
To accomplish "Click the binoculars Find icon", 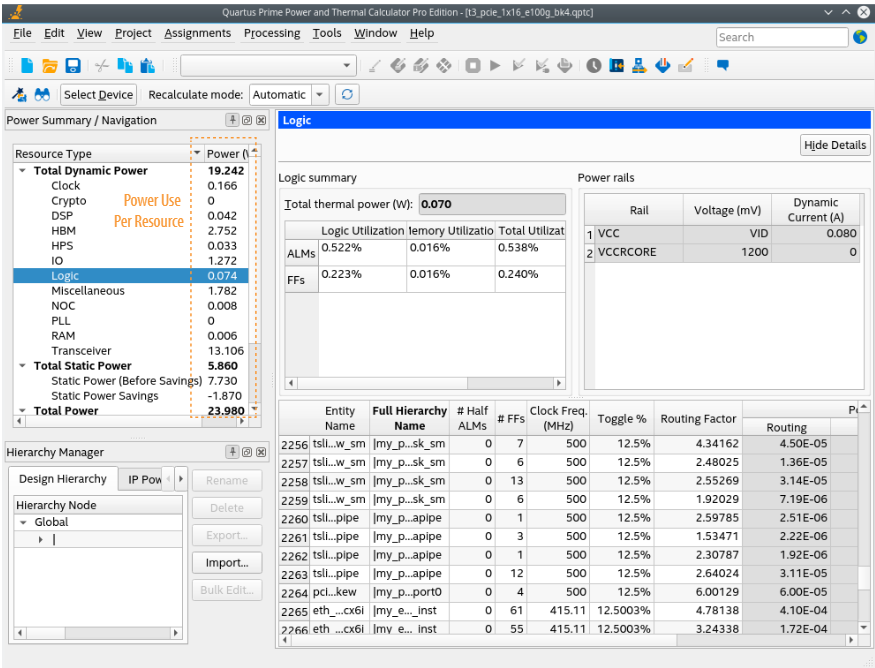I will tap(42, 95).
